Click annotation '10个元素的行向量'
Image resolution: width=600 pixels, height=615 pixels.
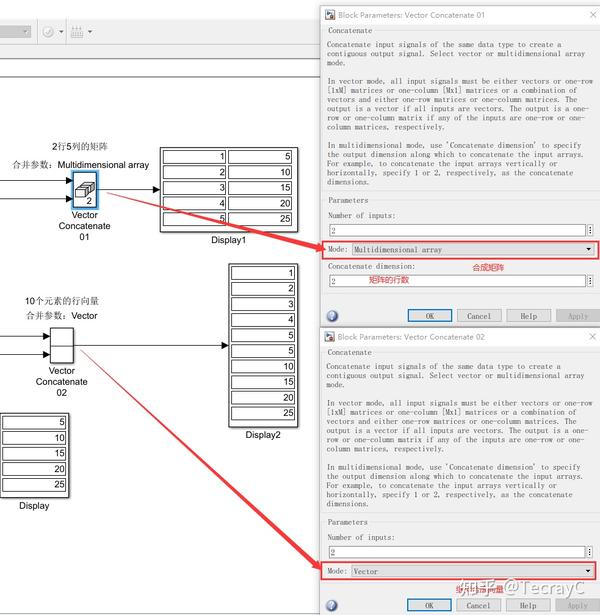click(x=62, y=301)
